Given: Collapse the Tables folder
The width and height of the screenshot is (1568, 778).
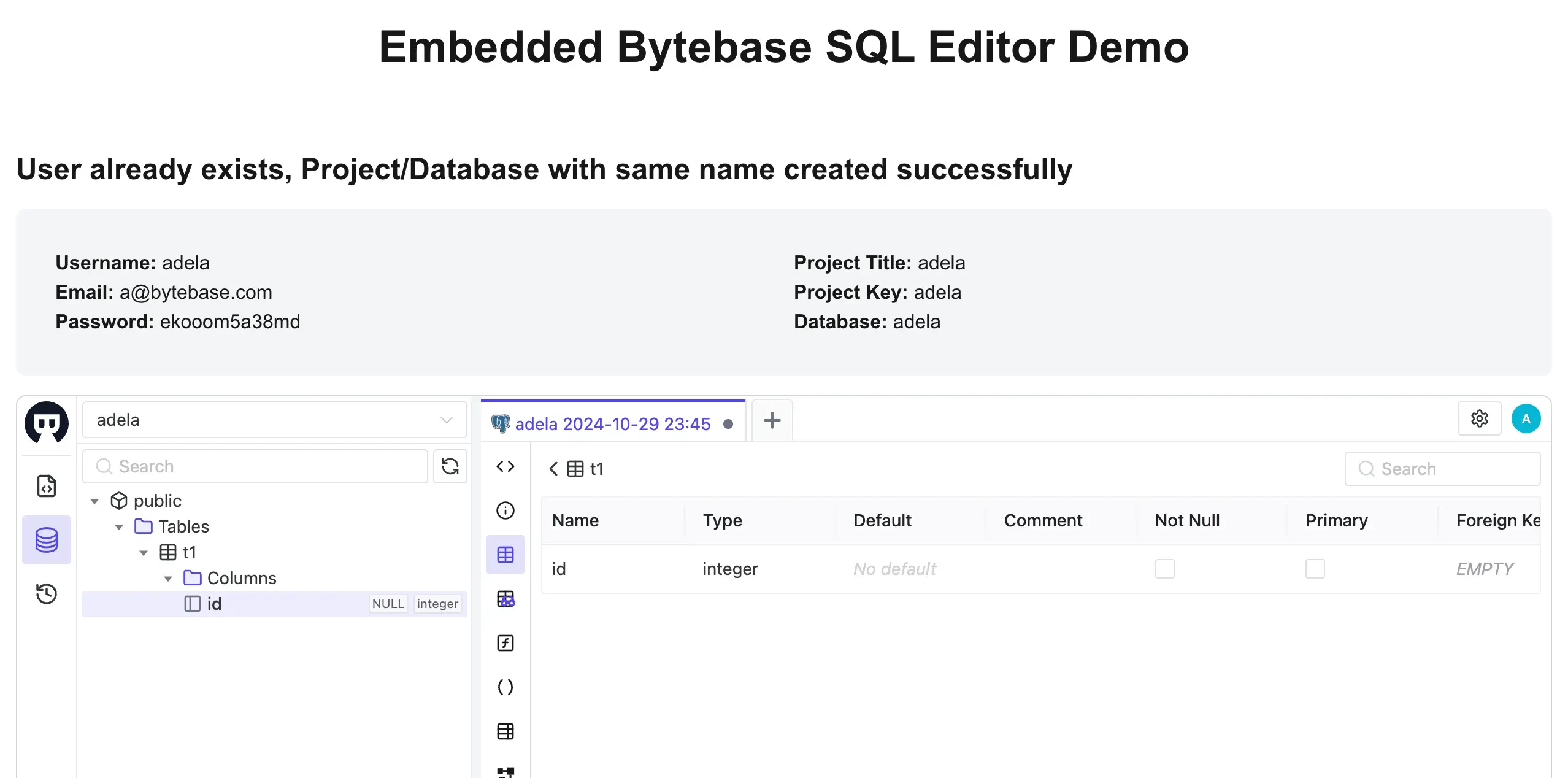Looking at the screenshot, I should coord(119,527).
